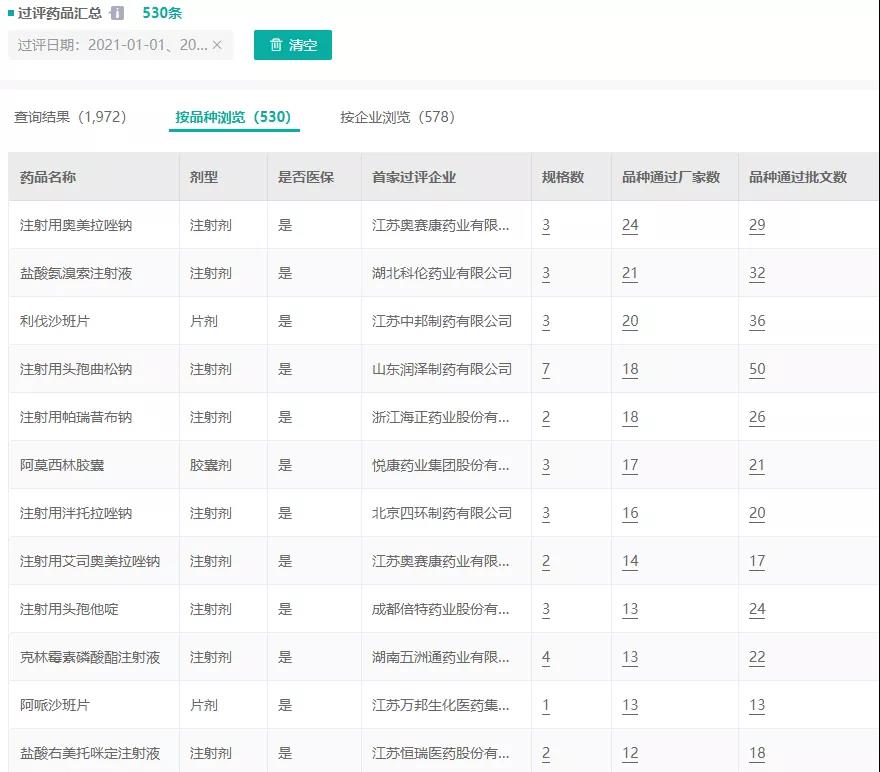Click the 21 厂家数 link for 盐酸氨溴索注射液
Viewport: 880px width, 772px height.
click(x=630, y=273)
